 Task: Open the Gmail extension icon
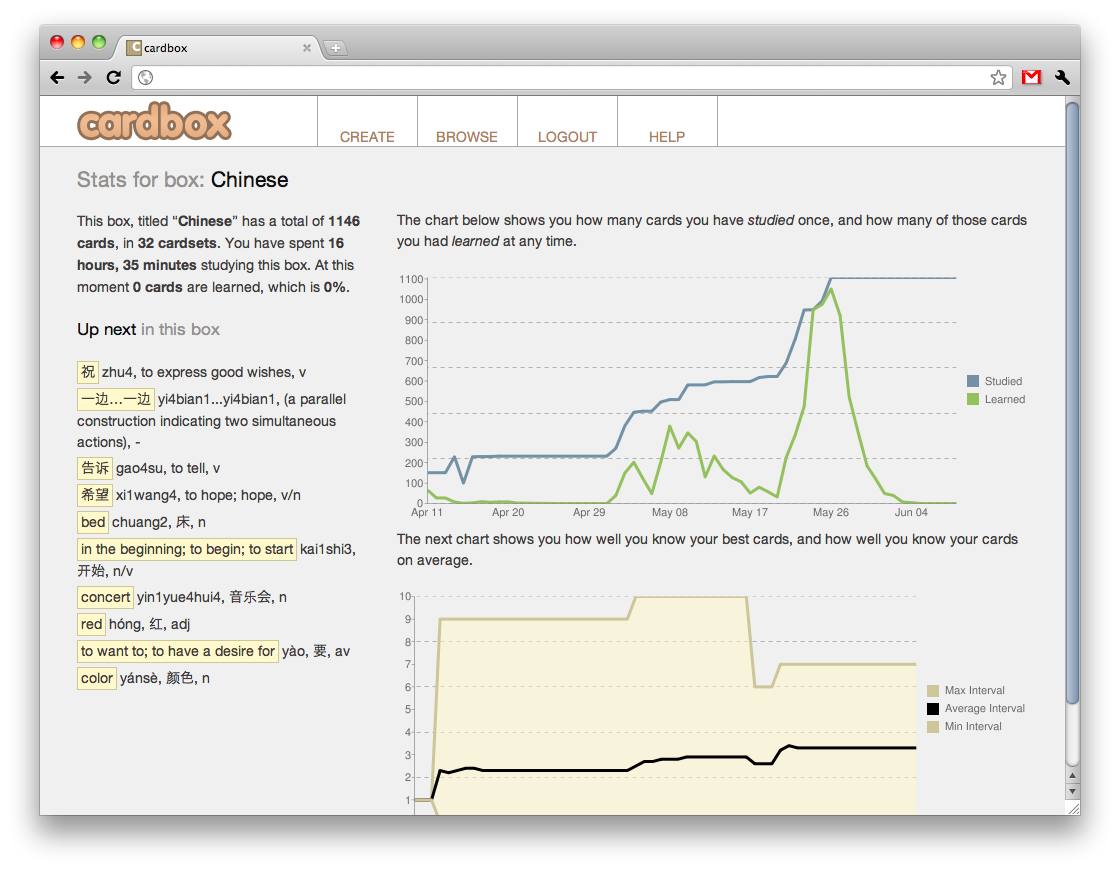1031,77
